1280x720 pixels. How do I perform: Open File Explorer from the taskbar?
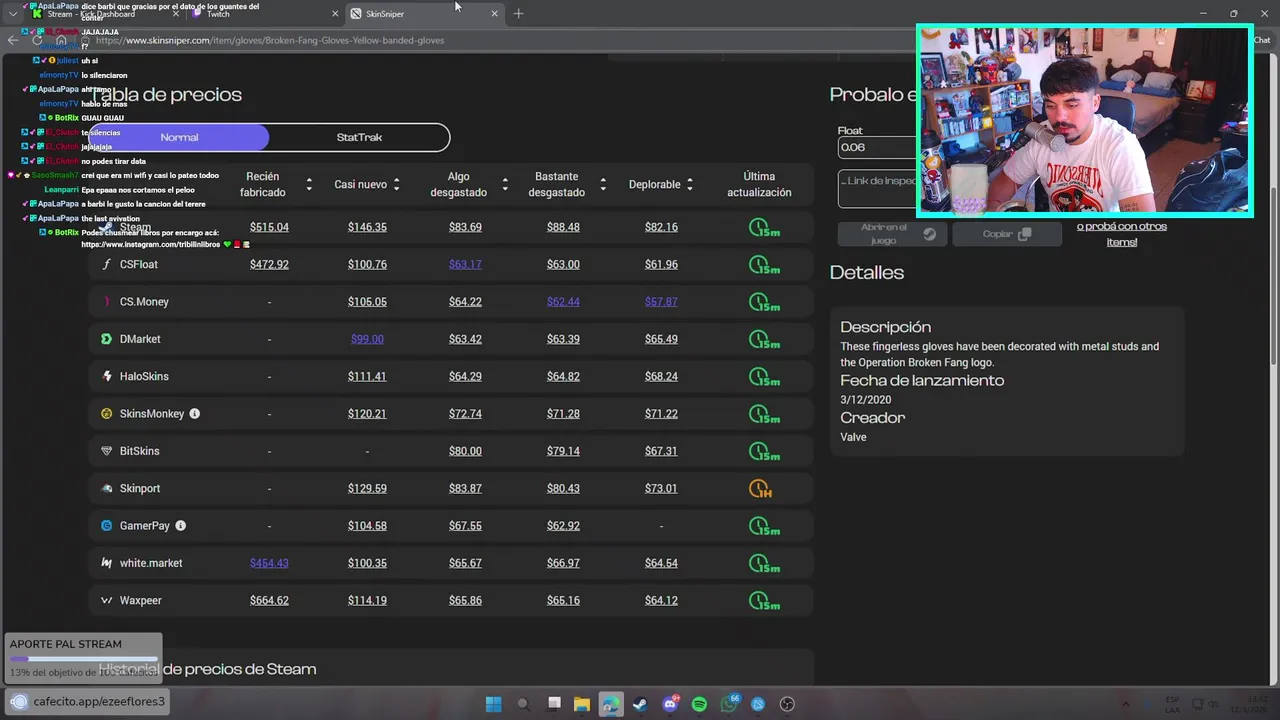click(x=581, y=704)
